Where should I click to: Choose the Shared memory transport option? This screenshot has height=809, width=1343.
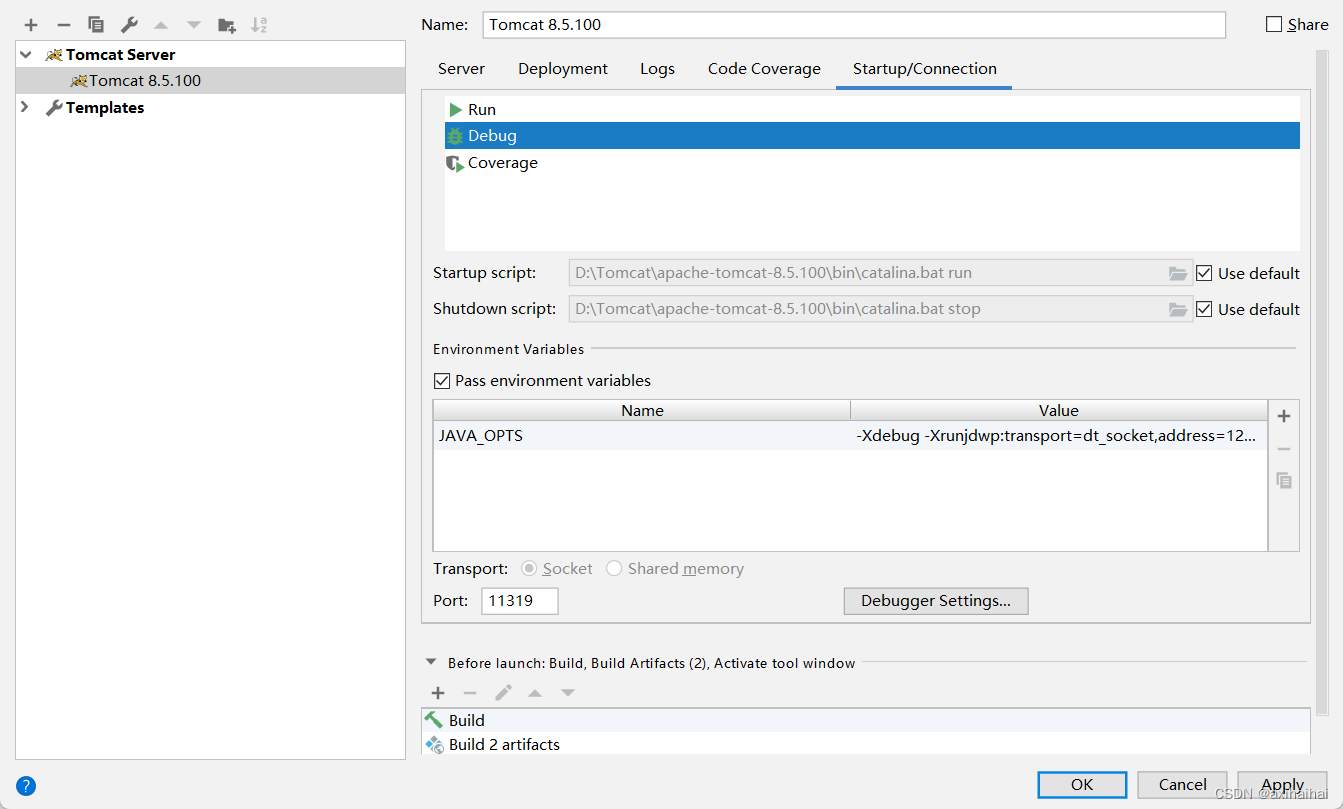[x=614, y=569]
